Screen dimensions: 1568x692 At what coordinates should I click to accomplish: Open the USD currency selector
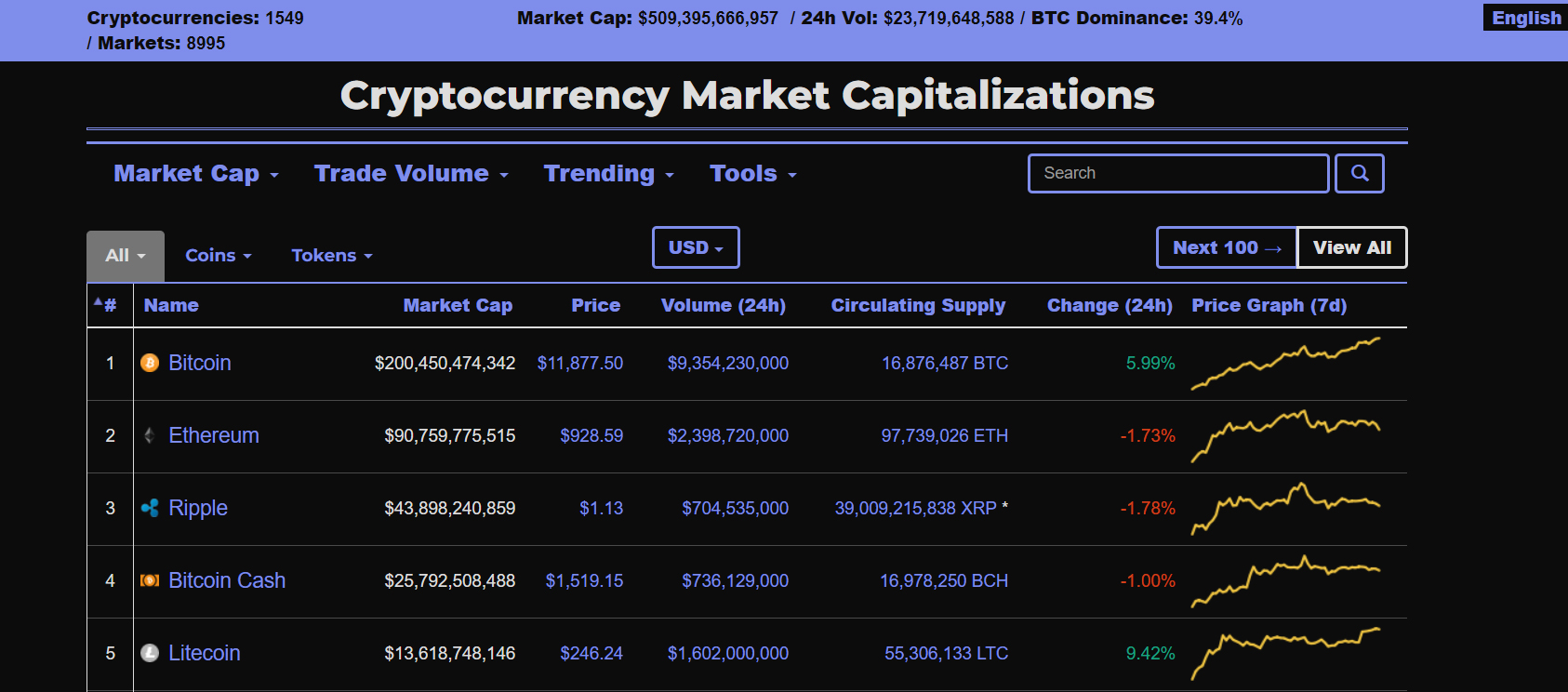696,247
